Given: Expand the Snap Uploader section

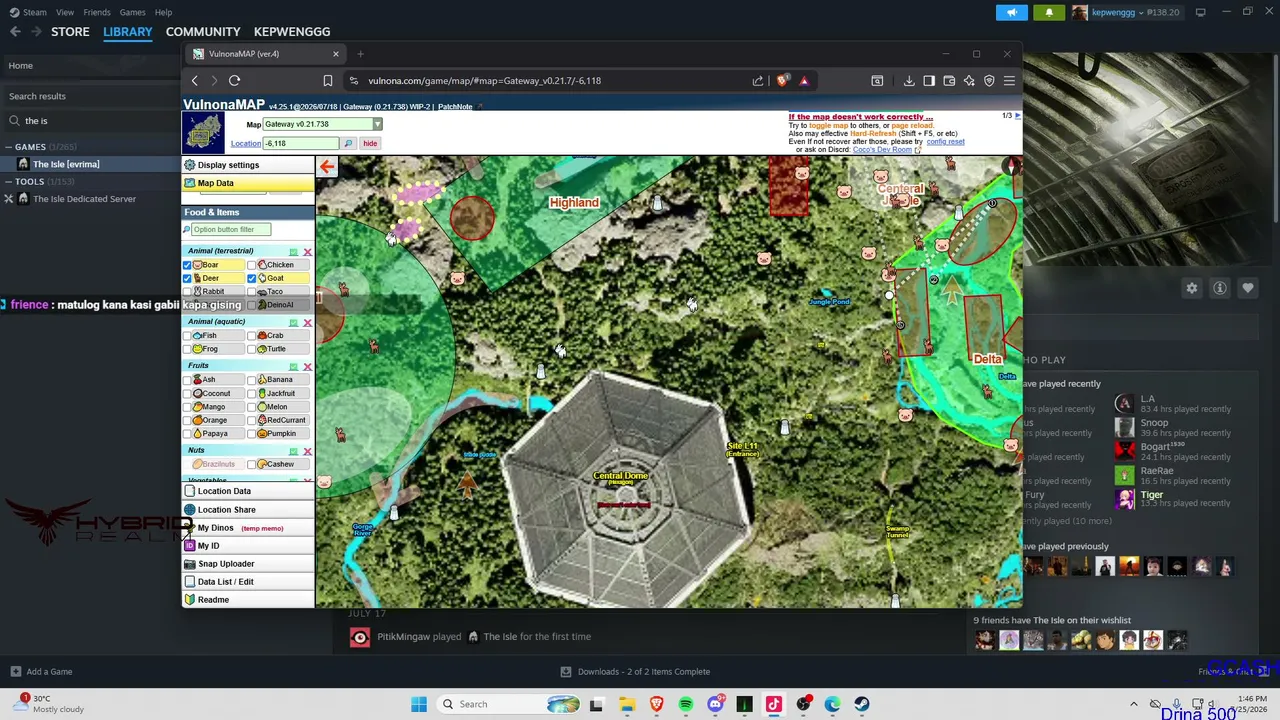Looking at the screenshot, I should 248,564.
